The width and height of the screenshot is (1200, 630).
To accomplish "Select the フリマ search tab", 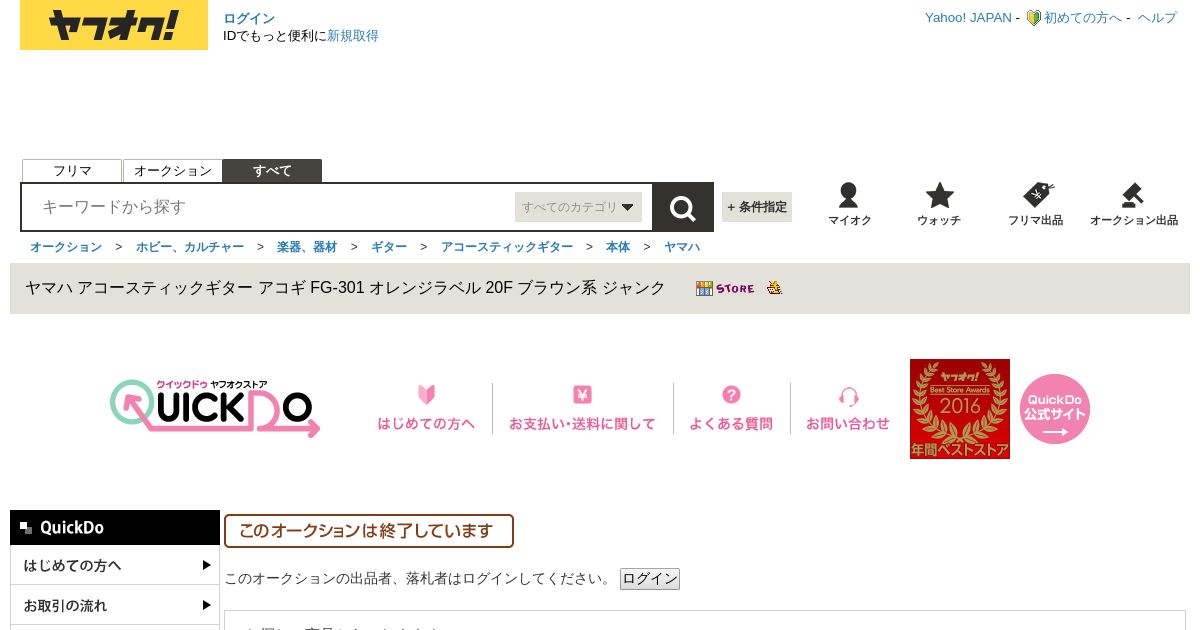I will tap(72, 171).
